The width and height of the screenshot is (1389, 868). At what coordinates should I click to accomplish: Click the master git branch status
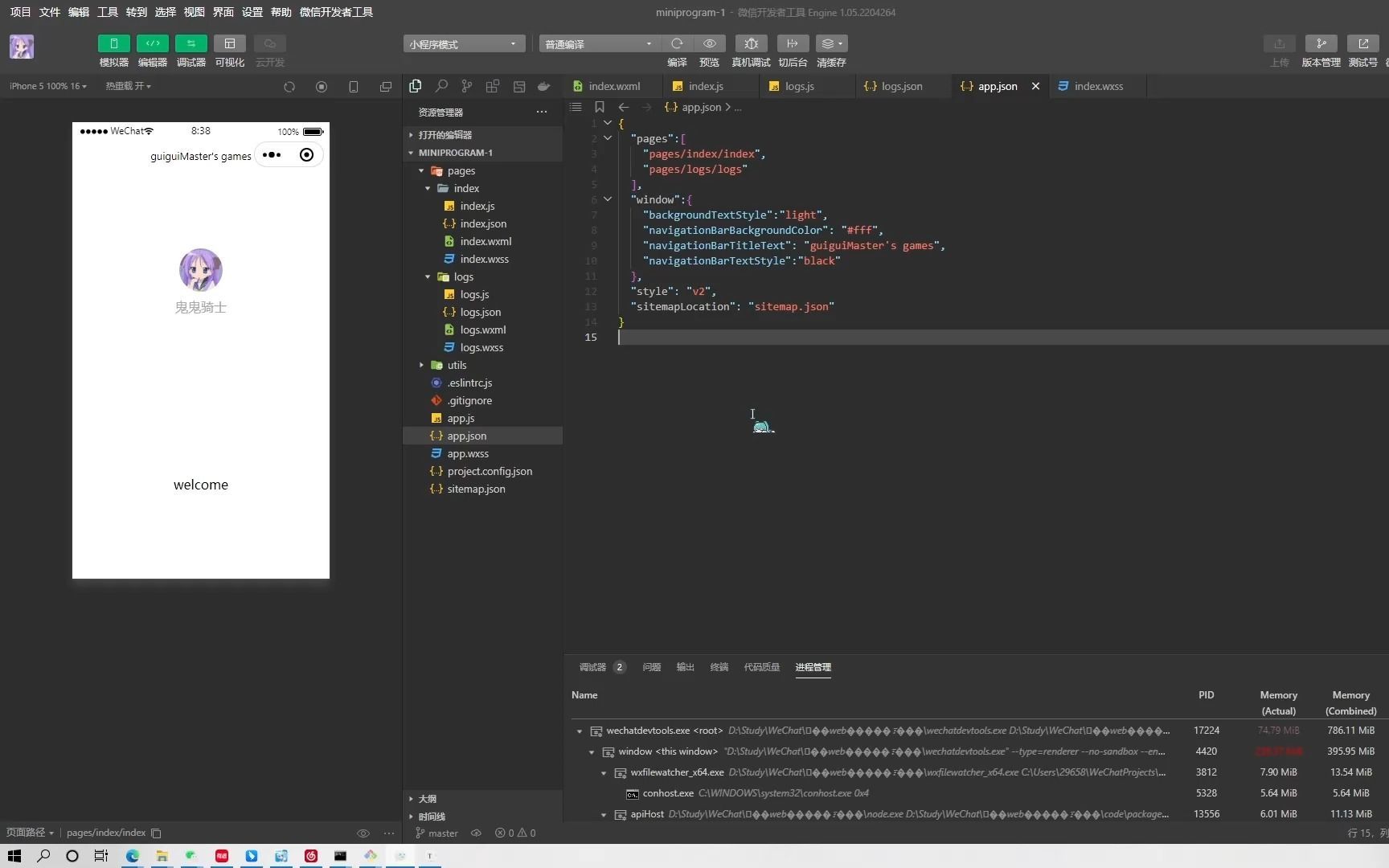pos(436,833)
